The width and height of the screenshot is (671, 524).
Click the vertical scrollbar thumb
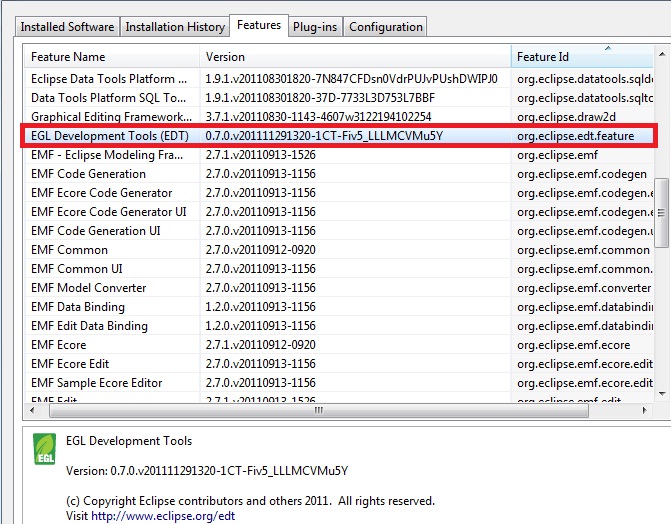pyautogui.click(x=662, y=213)
